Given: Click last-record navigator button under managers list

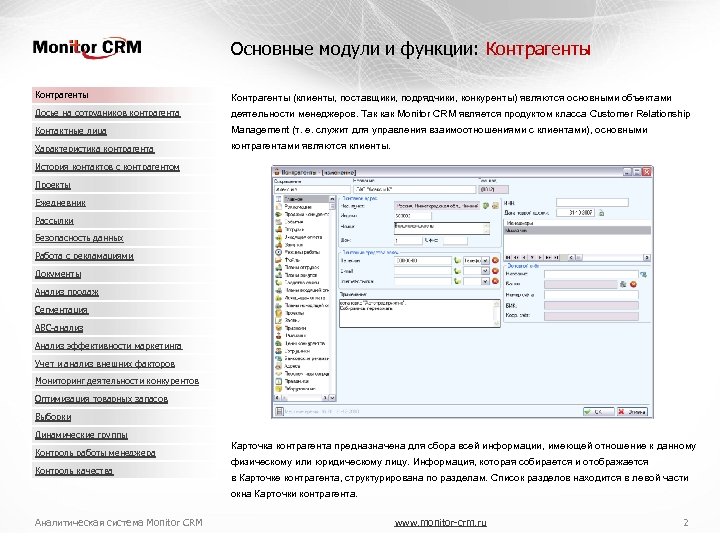Looking at the screenshot, I should (556, 258).
